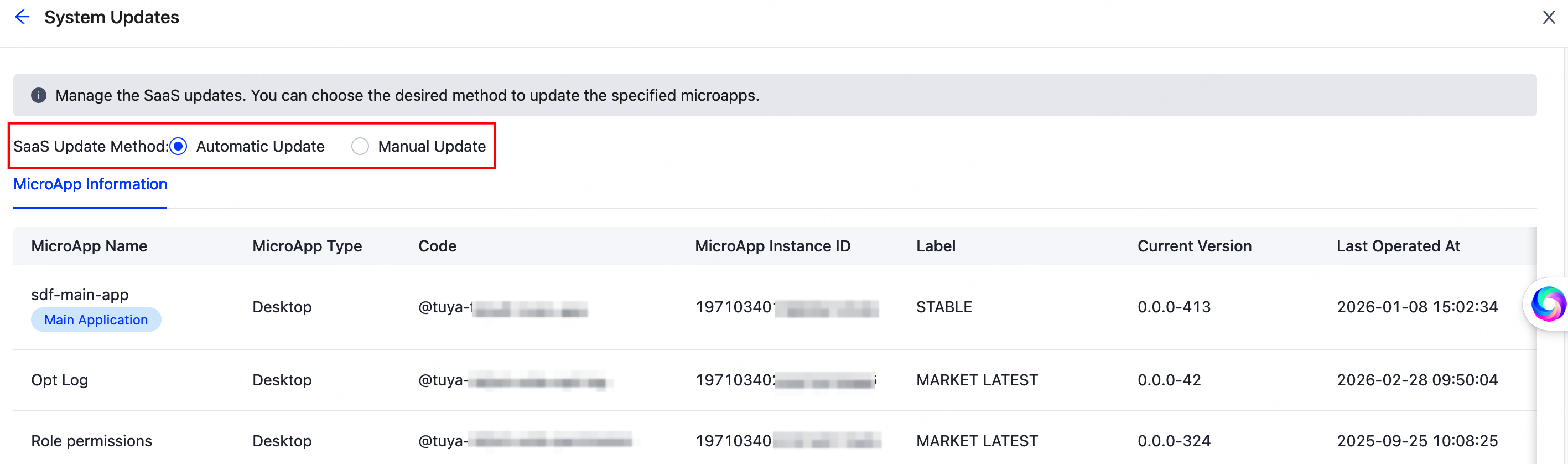Click the Label column header
The width and height of the screenshot is (1568, 464).
tap(936, 246)
